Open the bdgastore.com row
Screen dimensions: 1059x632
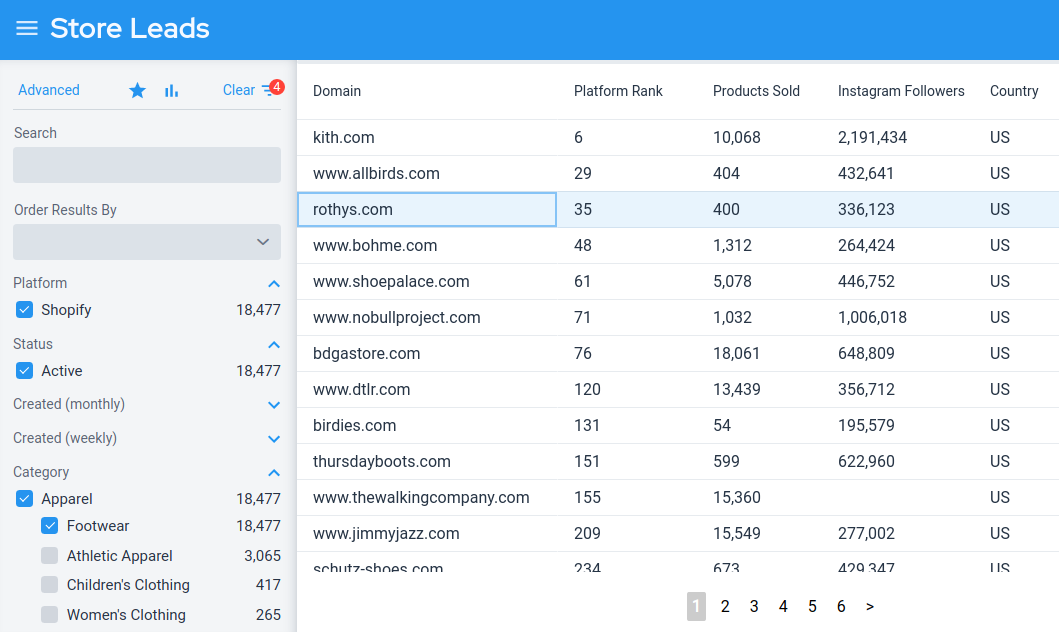point(678,354)
